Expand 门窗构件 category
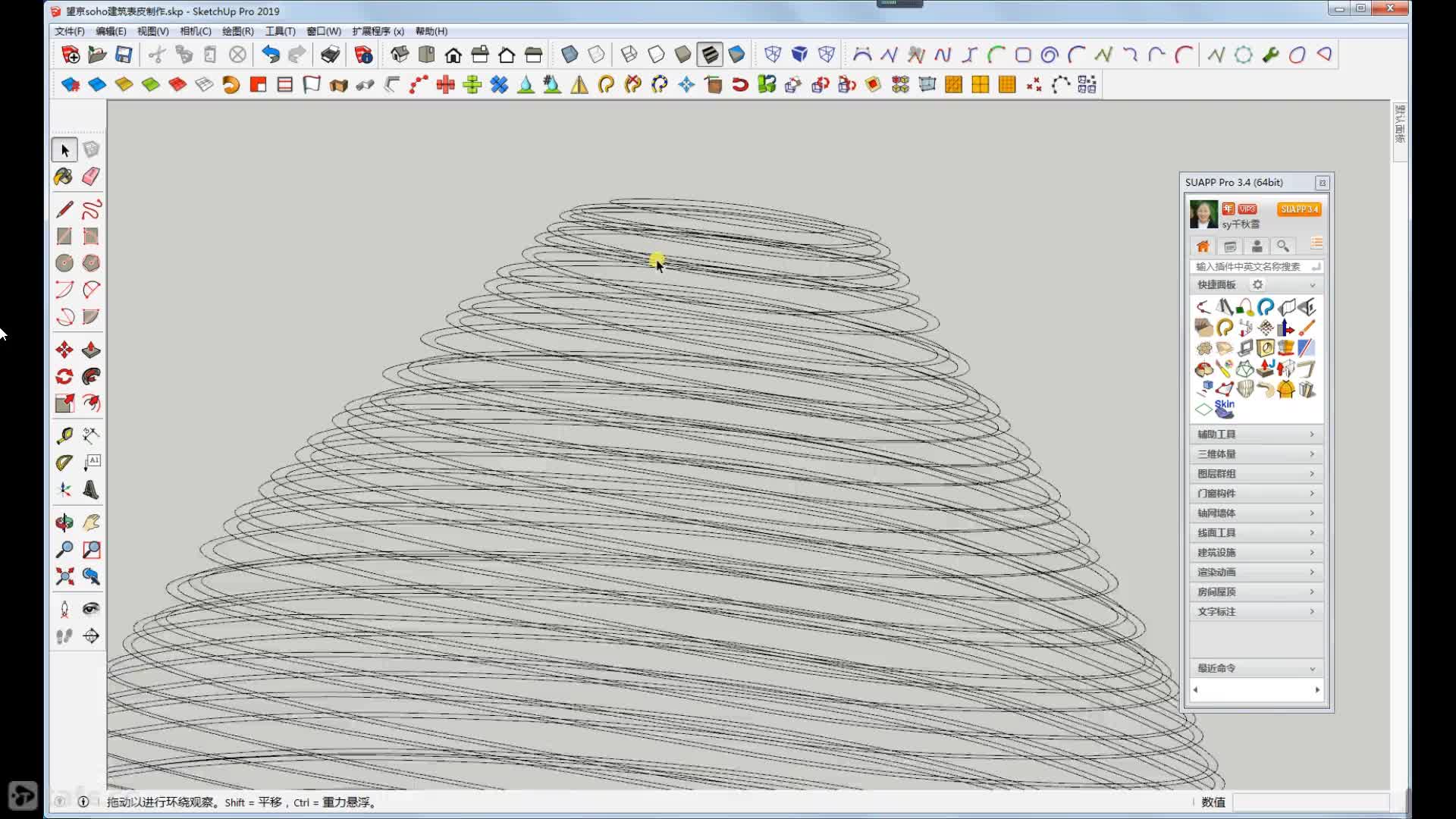The image size is (1456, 819). point(1257,493)
